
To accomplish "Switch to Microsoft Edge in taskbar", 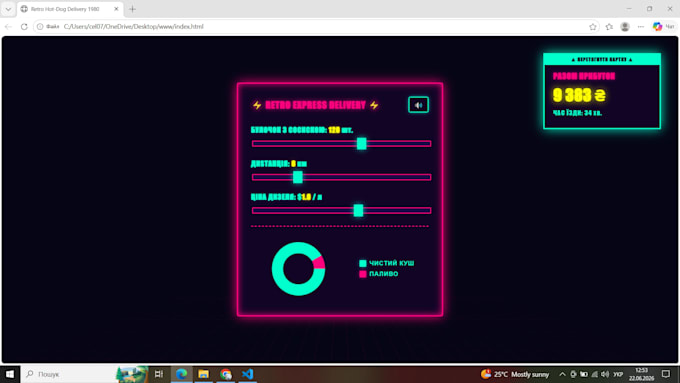I will 181,374.
